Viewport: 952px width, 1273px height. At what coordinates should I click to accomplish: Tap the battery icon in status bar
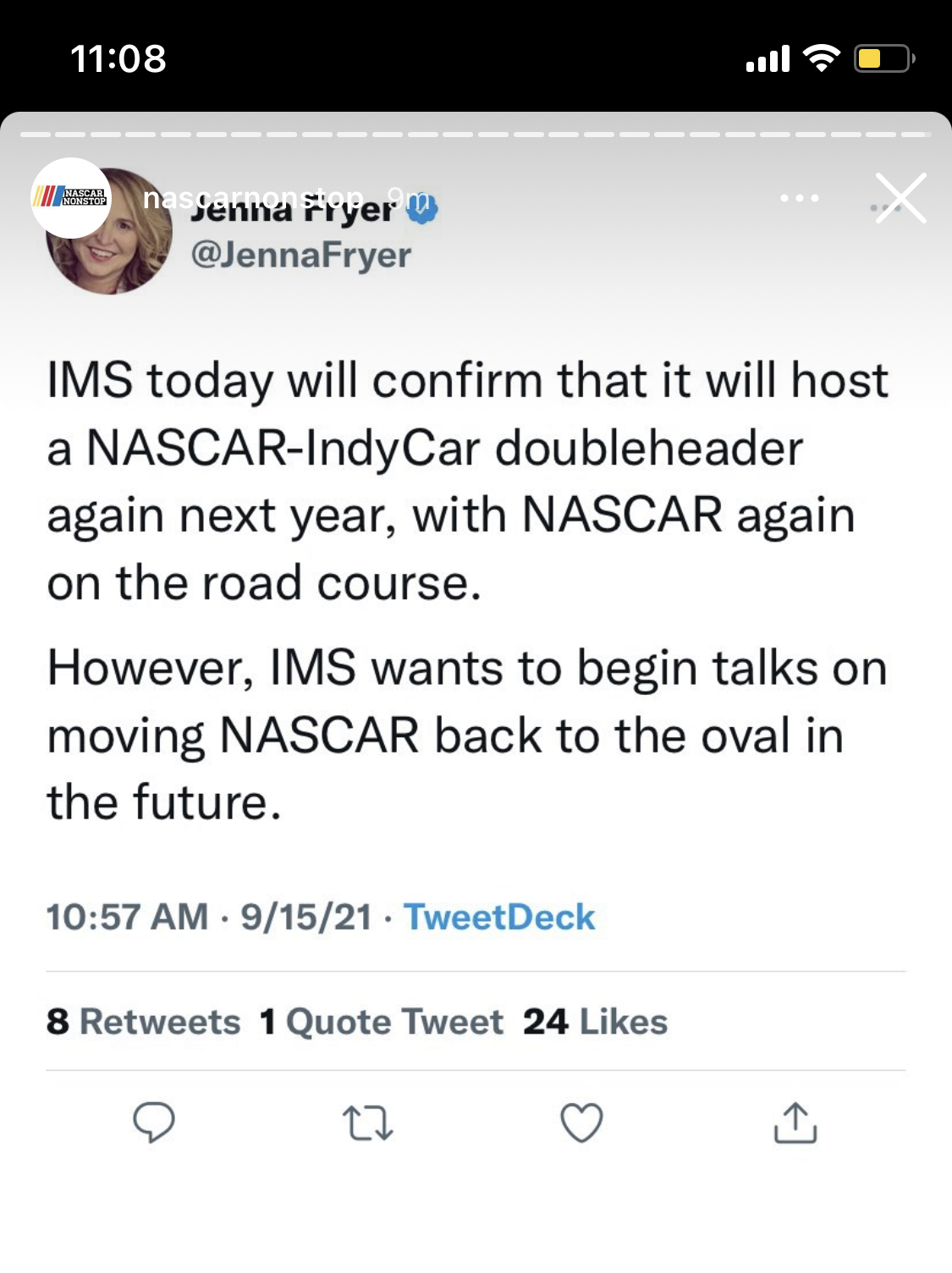[883, 58]
